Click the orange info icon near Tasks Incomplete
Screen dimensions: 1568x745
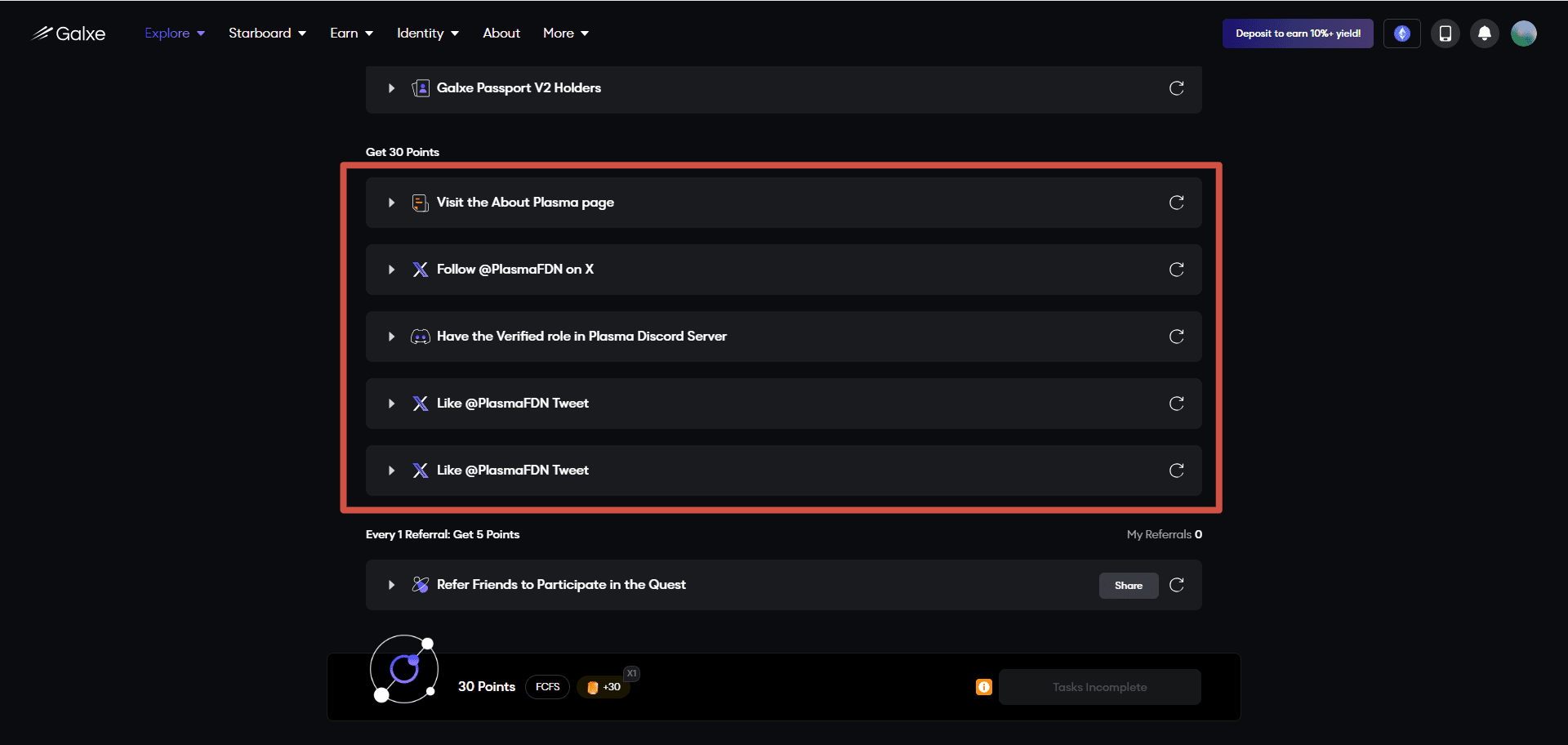point(984,687)
